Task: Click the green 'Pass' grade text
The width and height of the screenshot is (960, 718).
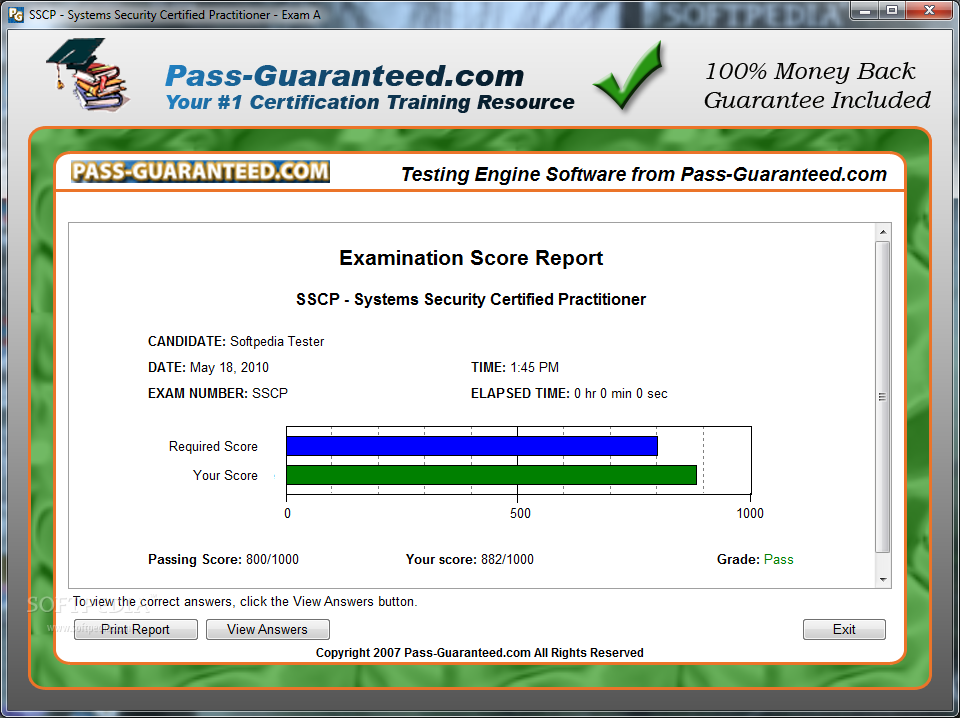Action: [778, 559]
